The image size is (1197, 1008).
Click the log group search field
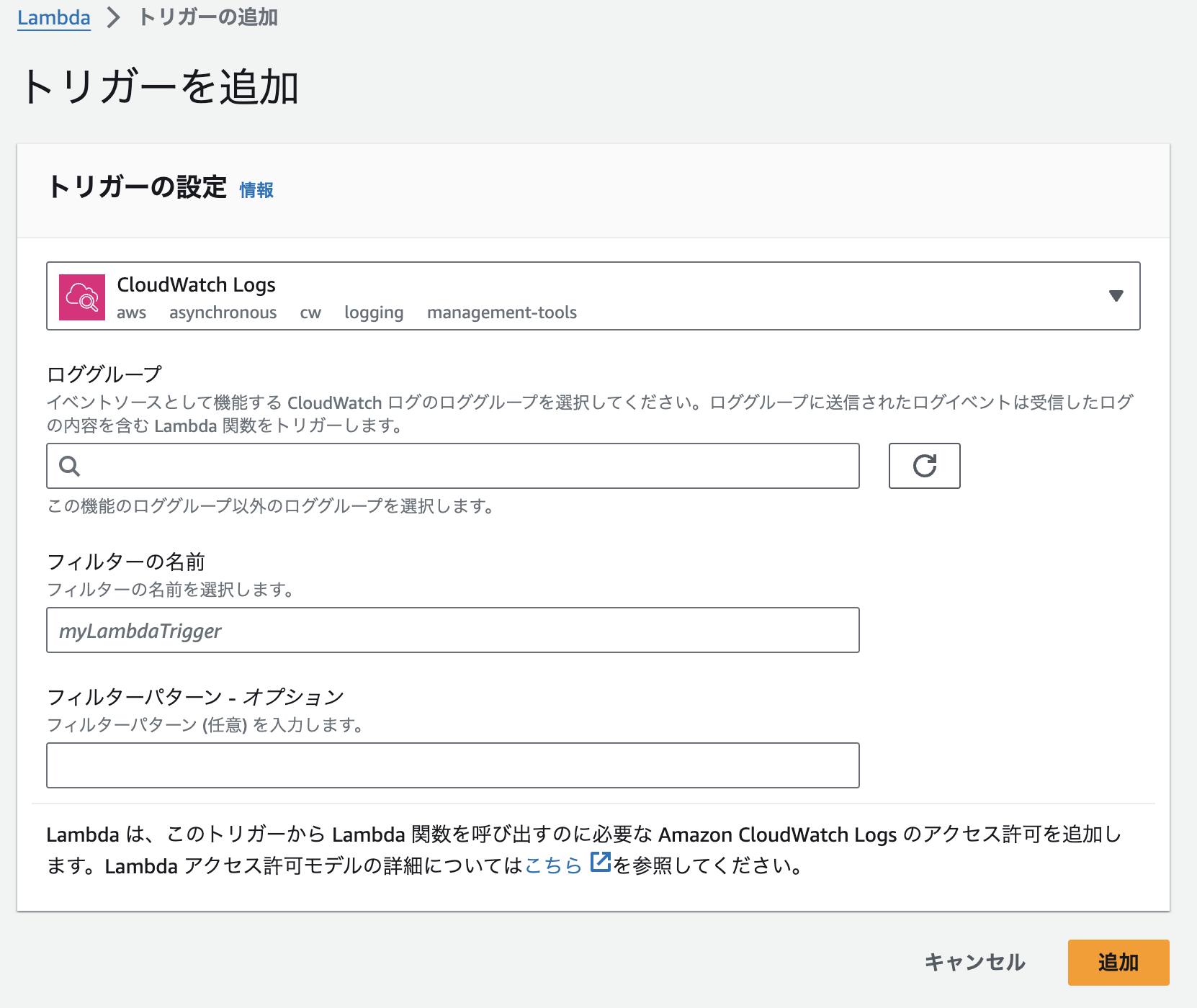tap(453, 466)
